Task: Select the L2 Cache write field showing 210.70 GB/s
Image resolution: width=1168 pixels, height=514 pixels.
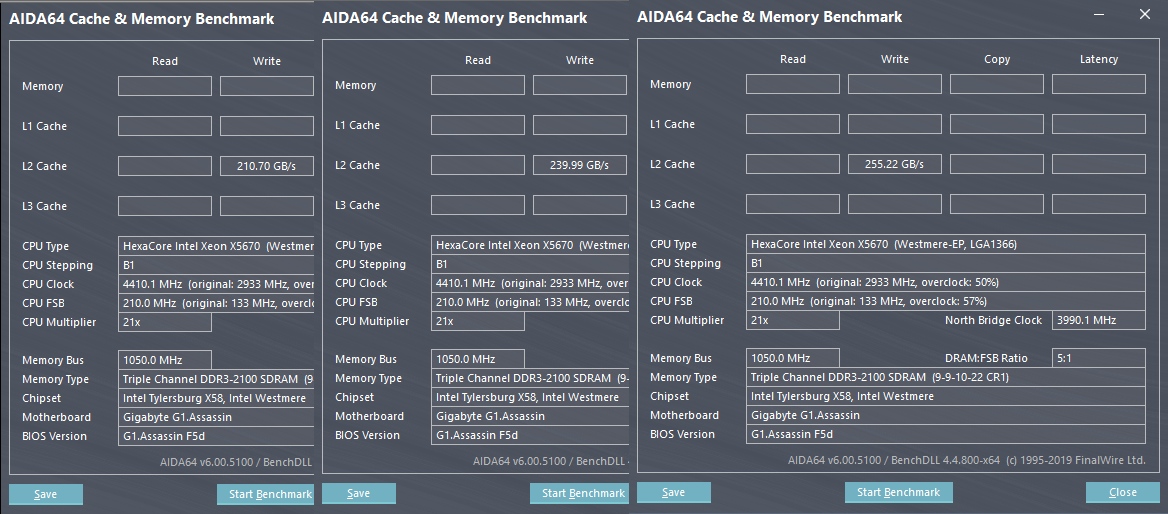Action: [x=266, y=166]
